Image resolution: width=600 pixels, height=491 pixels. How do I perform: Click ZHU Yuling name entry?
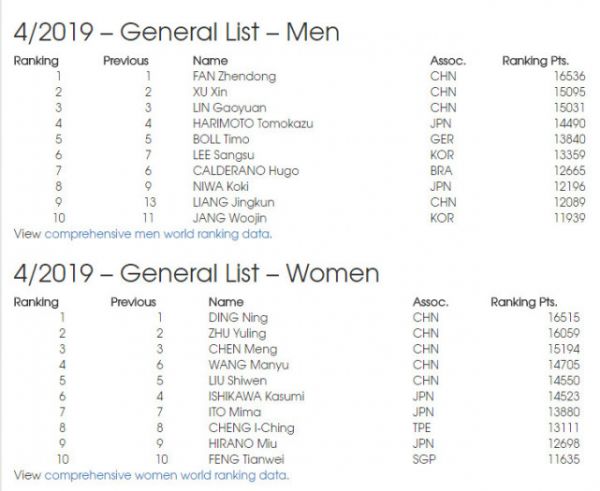tap(237, 333)
